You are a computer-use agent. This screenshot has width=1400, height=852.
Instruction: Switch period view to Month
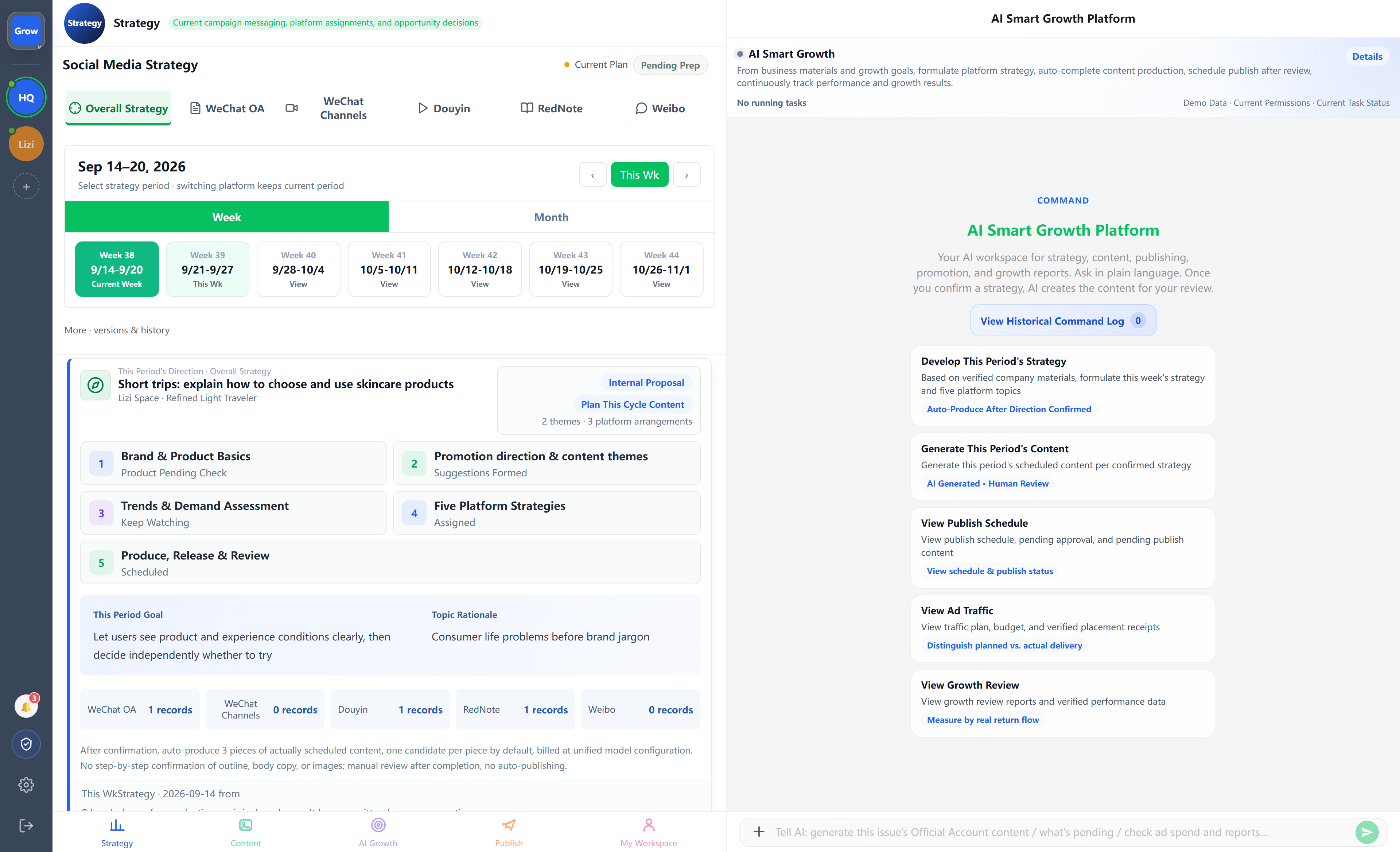[551, 217]
